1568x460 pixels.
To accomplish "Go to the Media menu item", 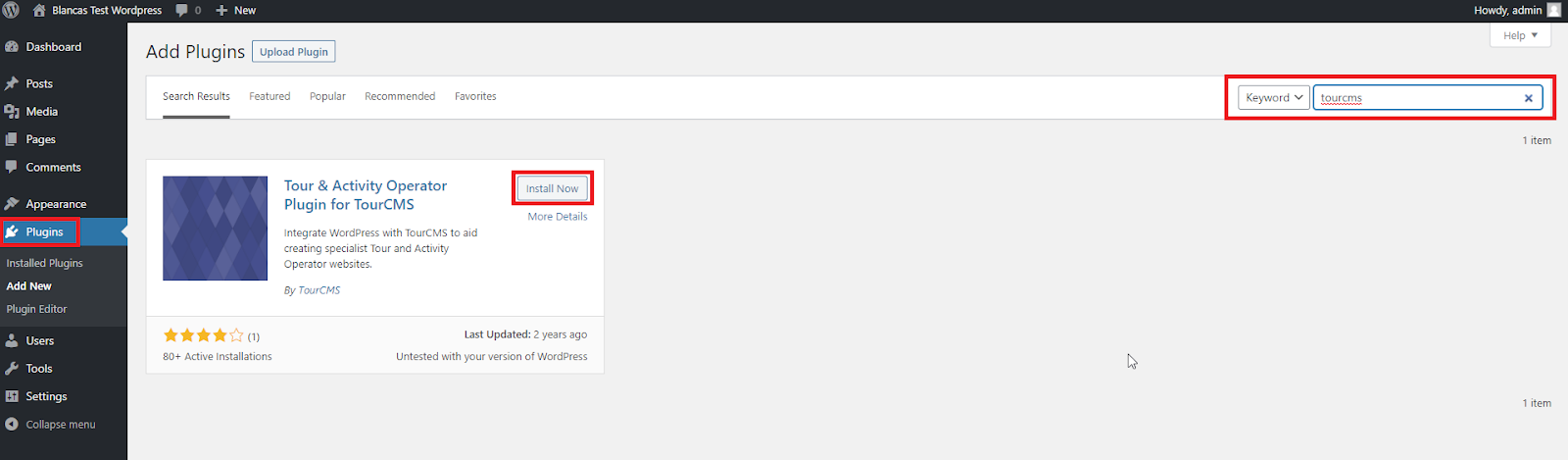I will click(42, 112).
